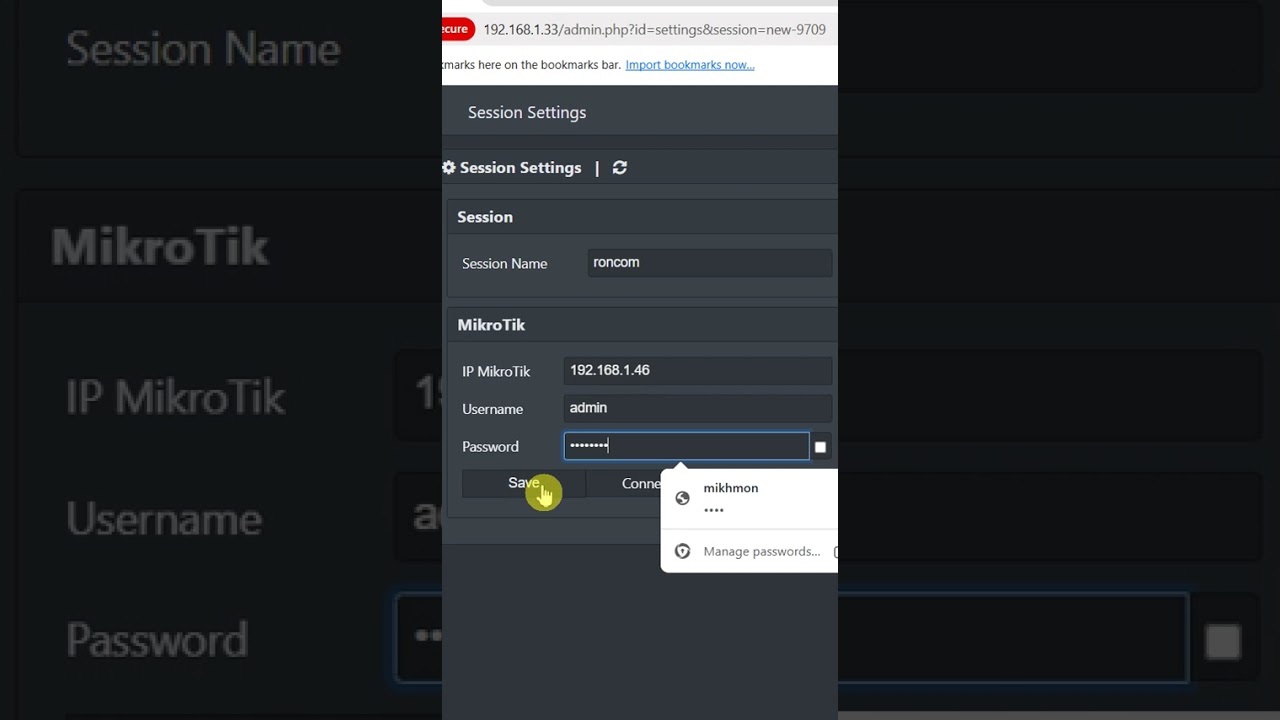Click the gear icon in Session Settings header
Viewport: 1280px width, 720px height.
point(449,168)
